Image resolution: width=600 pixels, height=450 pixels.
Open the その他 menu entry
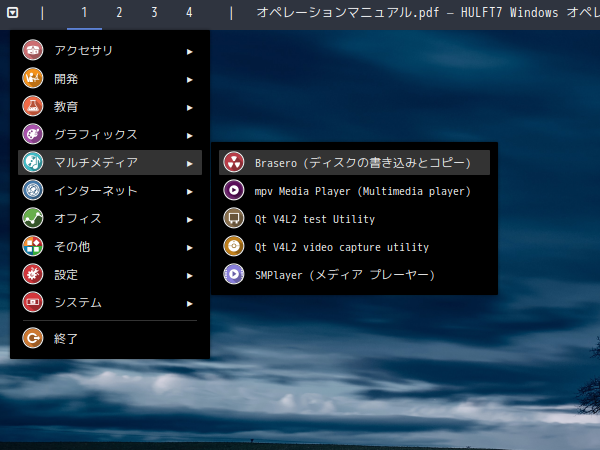tap(110, 246)
